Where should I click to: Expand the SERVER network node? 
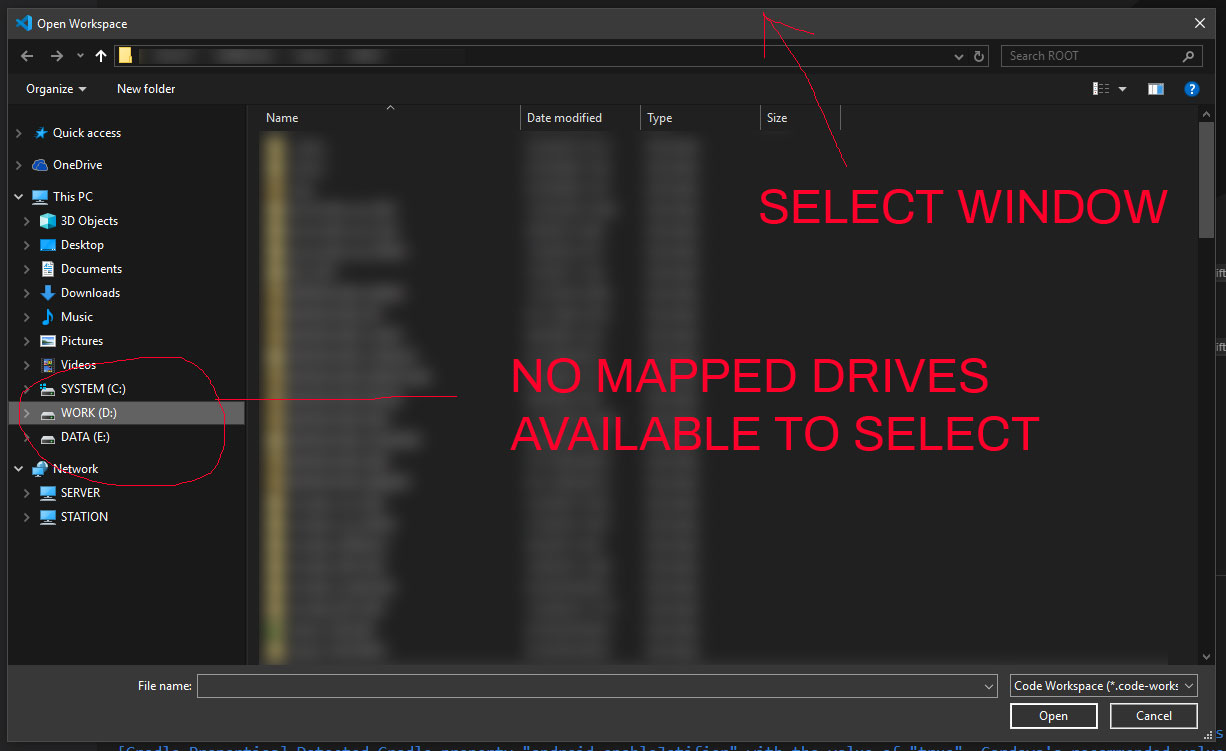point(27,492)
